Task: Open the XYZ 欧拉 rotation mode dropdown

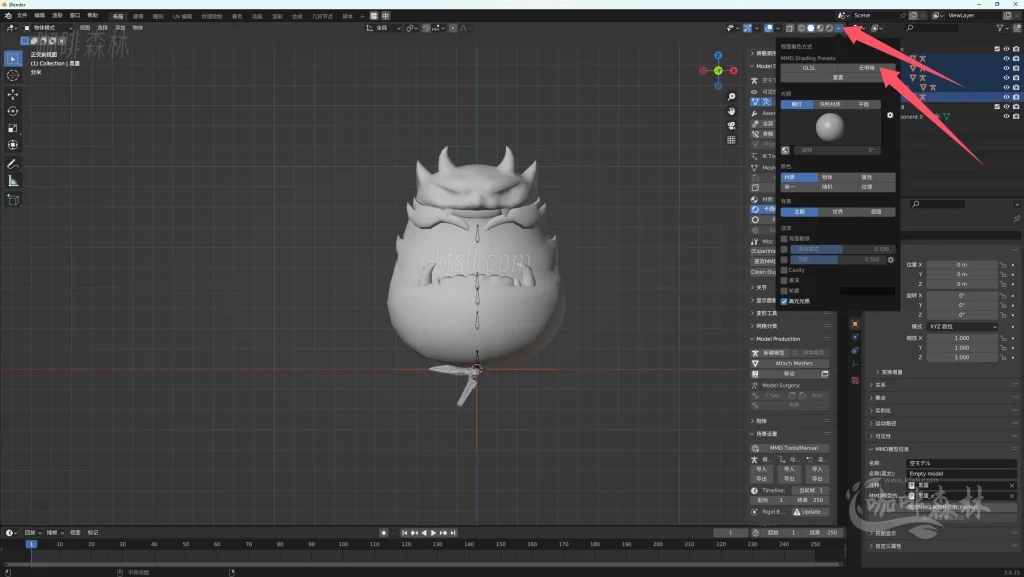Action: 961,327
